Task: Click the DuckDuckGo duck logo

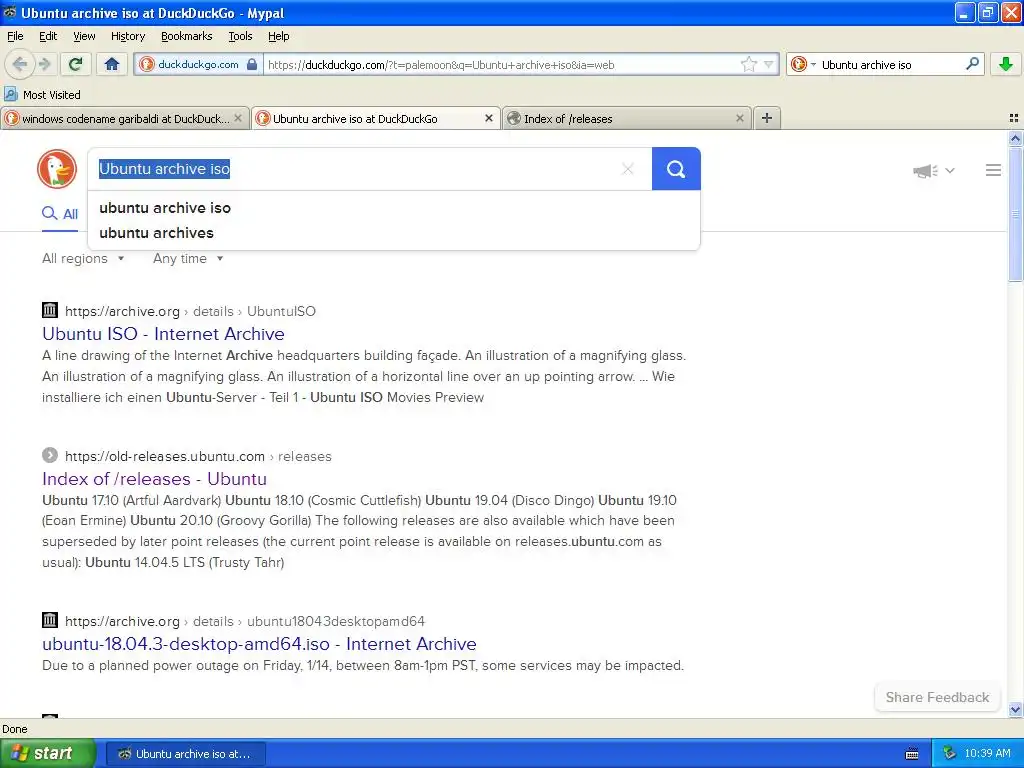Action: click(x=57, y=168)
